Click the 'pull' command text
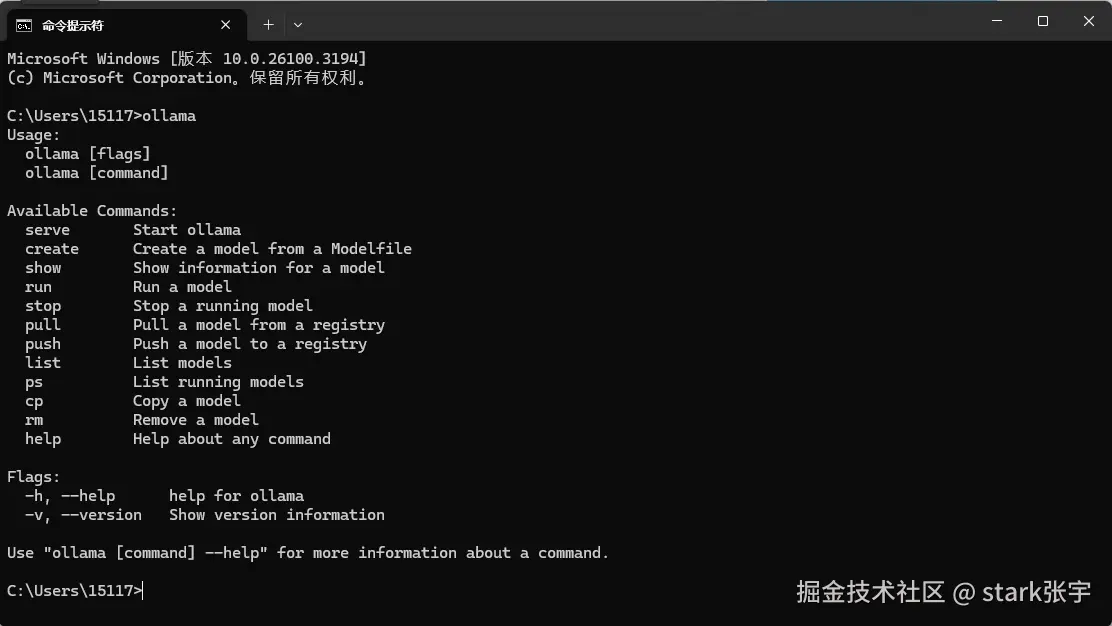Image resolution: width=1112 pixels, height=626 pixels. pyautogui.click(x=43, y=325)
